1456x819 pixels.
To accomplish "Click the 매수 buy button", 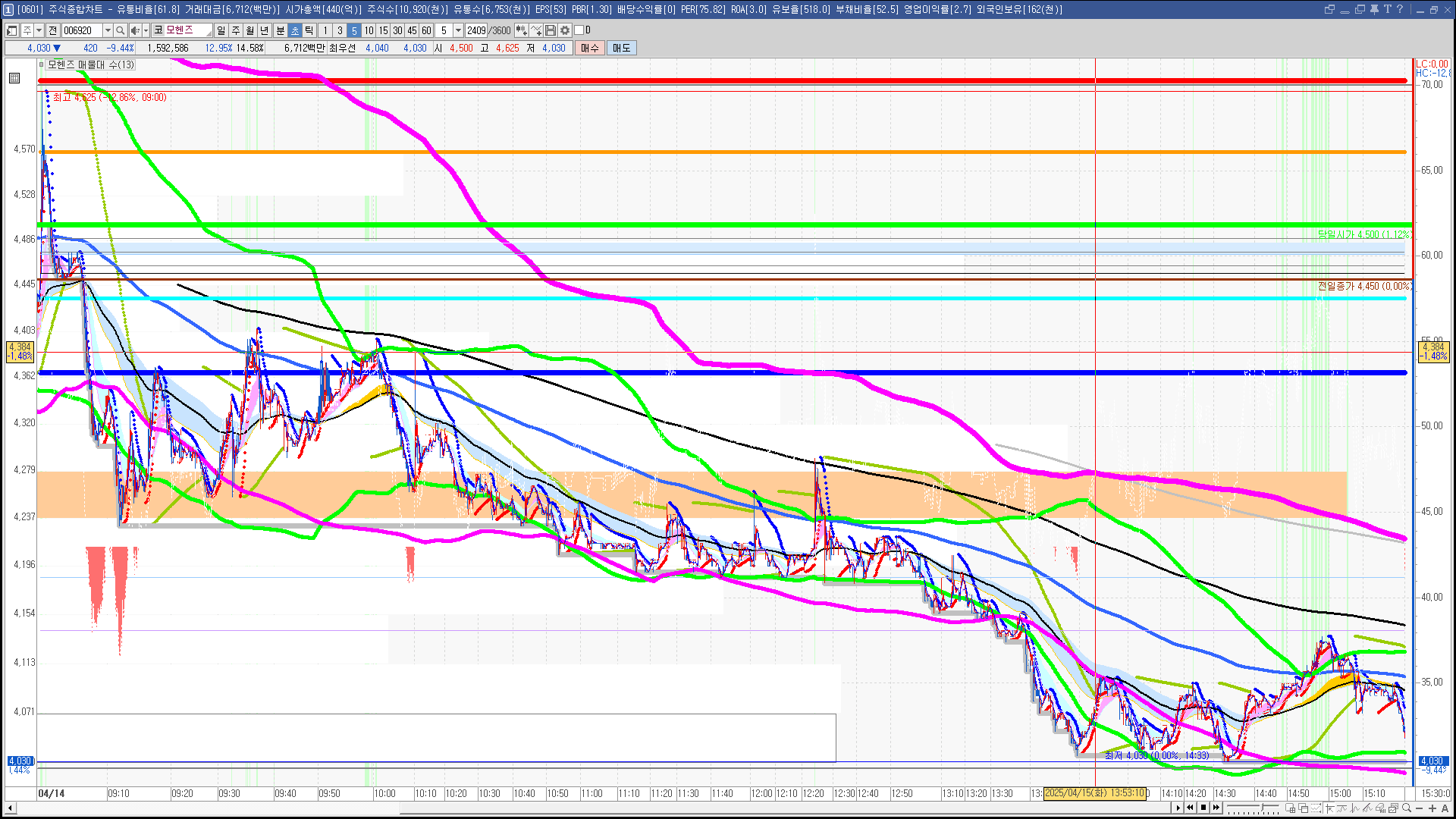I will click(590, 48).
